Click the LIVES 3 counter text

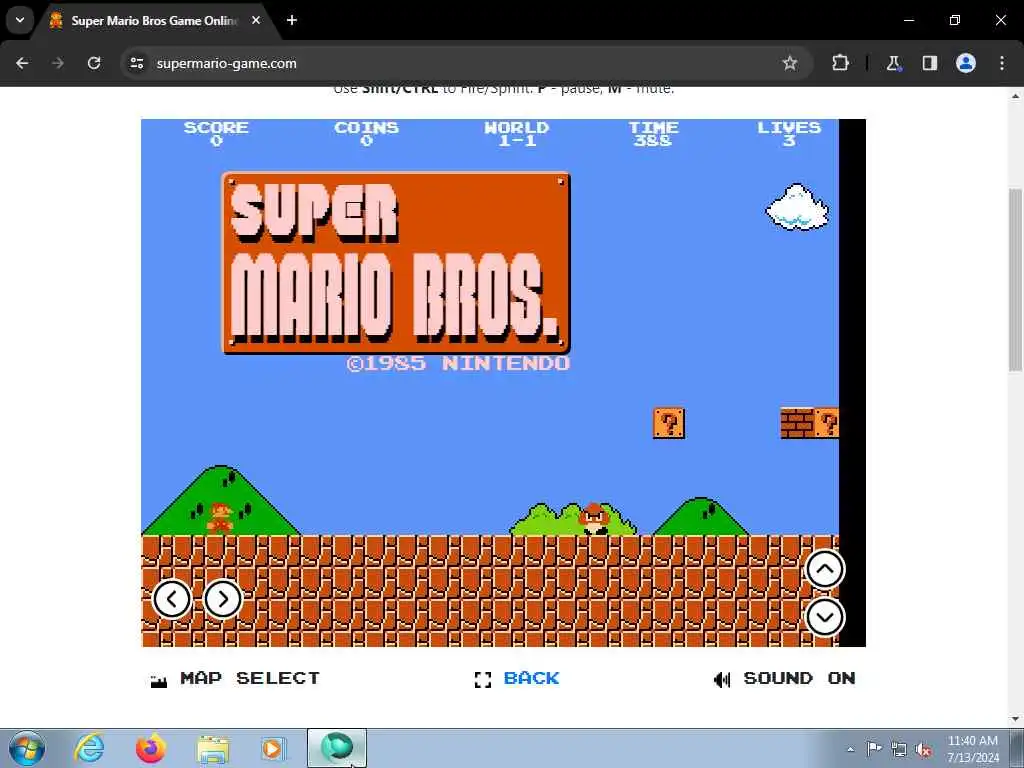(789, 133)
